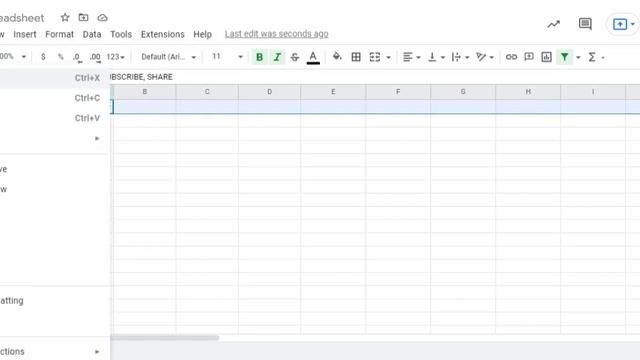
Task: Expand the submenu arrow at the menu bottom
Action: (x=97, y=351)
